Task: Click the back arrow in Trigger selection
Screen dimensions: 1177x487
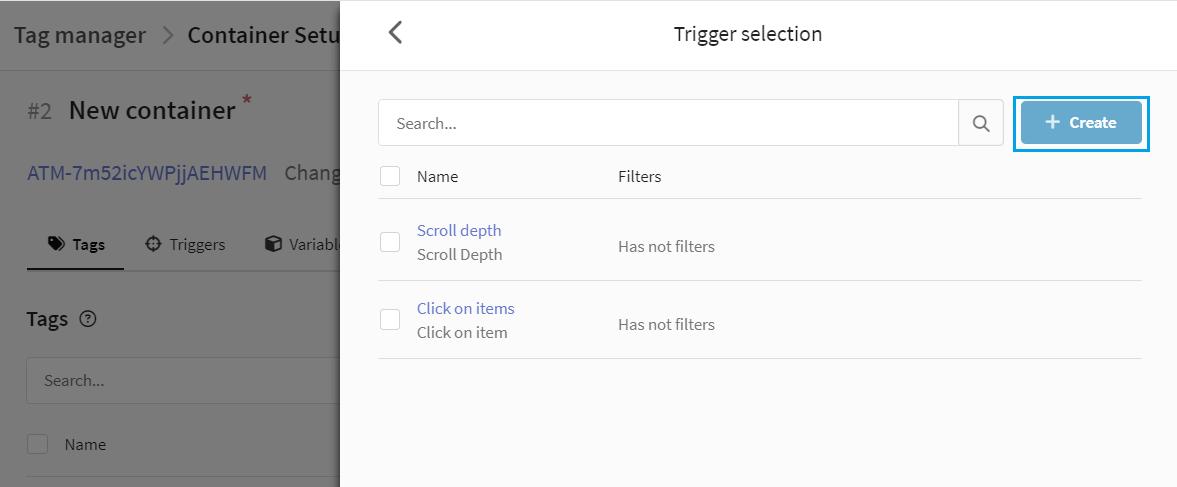Action: point(396,33)
